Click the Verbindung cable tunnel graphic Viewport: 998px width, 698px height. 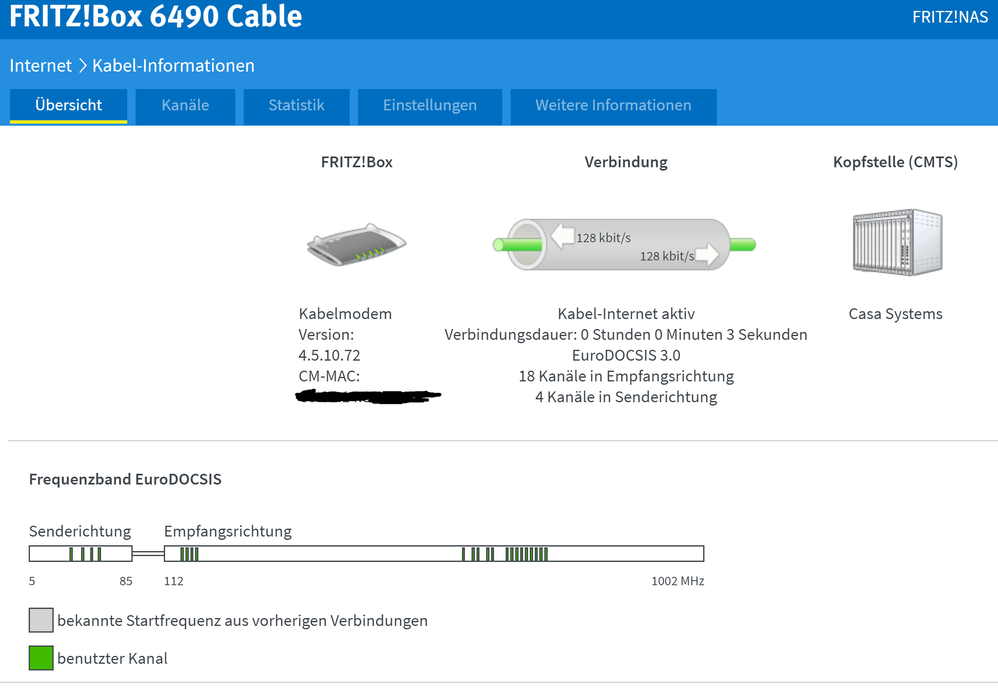[620, 243]
